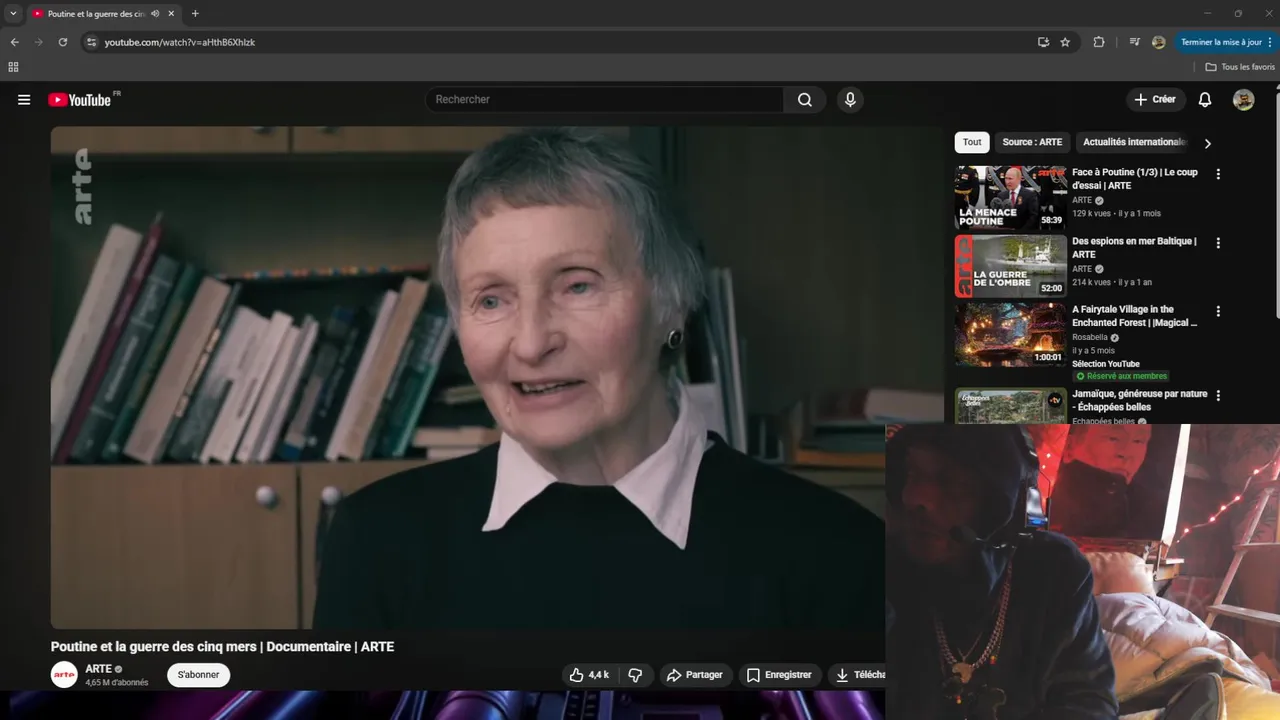Close the Poutine et la guerre tab
Viewport: 1280px width, 720px height.
(x=172, y=14)
